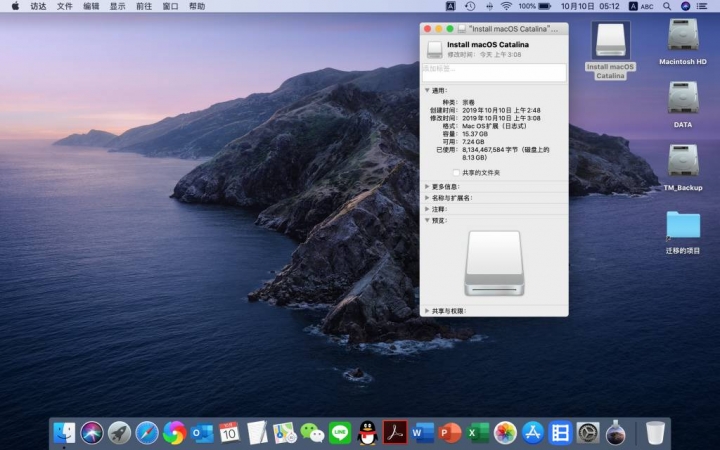This screenshot has height=450, width=720.
Task: Select the 迁移的项目 folder on desktop
Action: pos(683,232)
